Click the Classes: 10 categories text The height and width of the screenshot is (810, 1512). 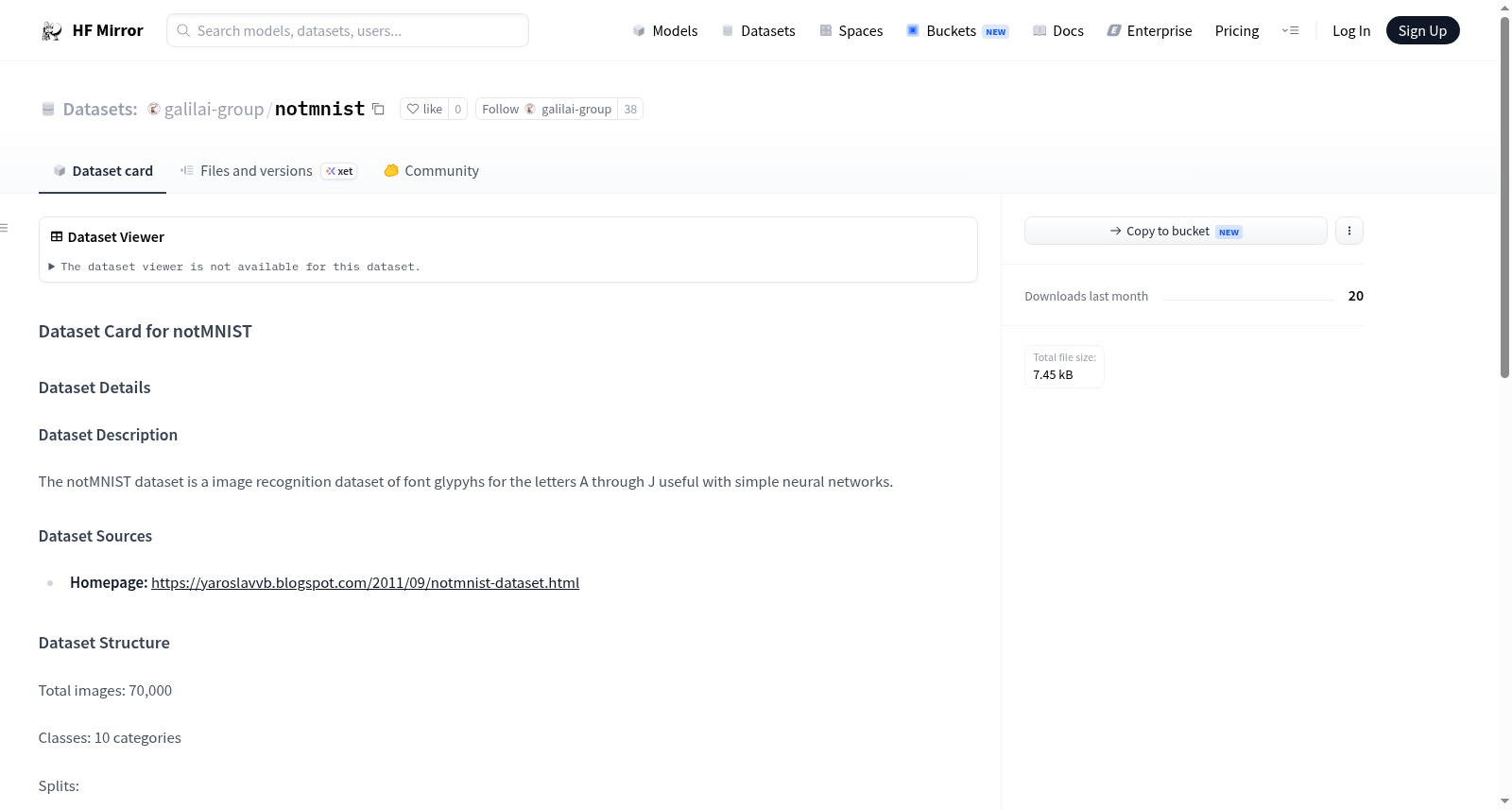coord(110,737)
